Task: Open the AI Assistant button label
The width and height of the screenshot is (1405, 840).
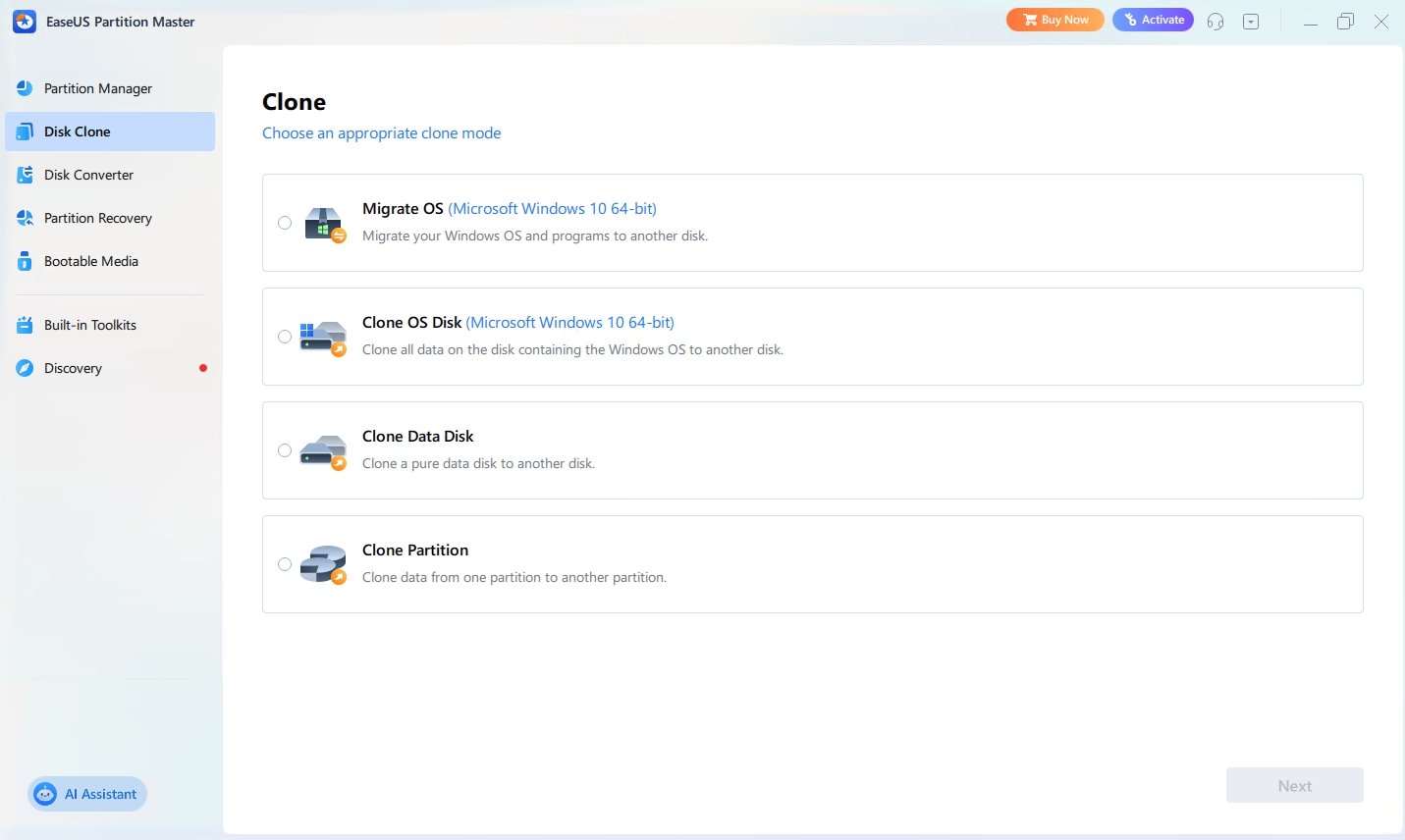Action: pyautogui.click(x=101, y=794)
